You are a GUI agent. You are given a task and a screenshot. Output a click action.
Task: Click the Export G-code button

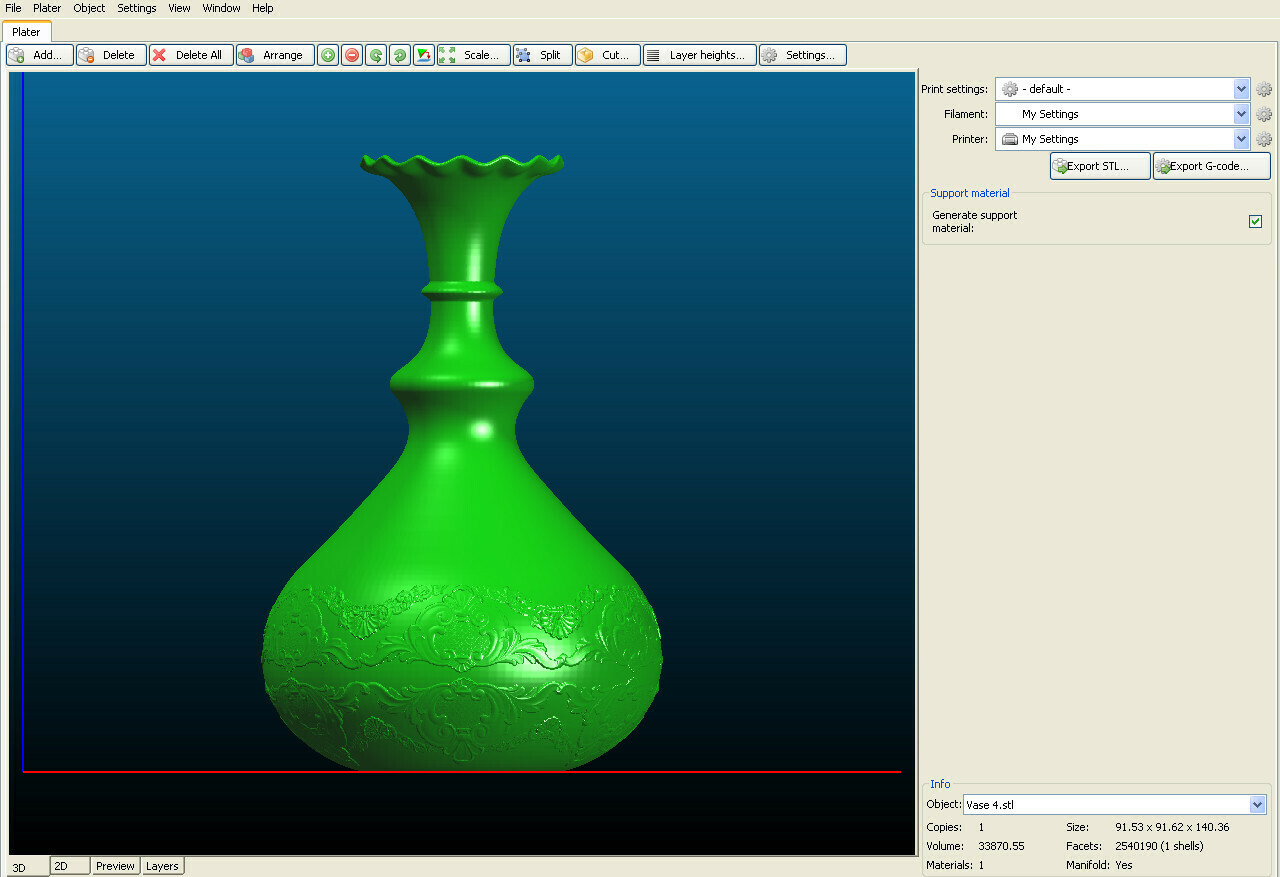[x=1211, y=166]
